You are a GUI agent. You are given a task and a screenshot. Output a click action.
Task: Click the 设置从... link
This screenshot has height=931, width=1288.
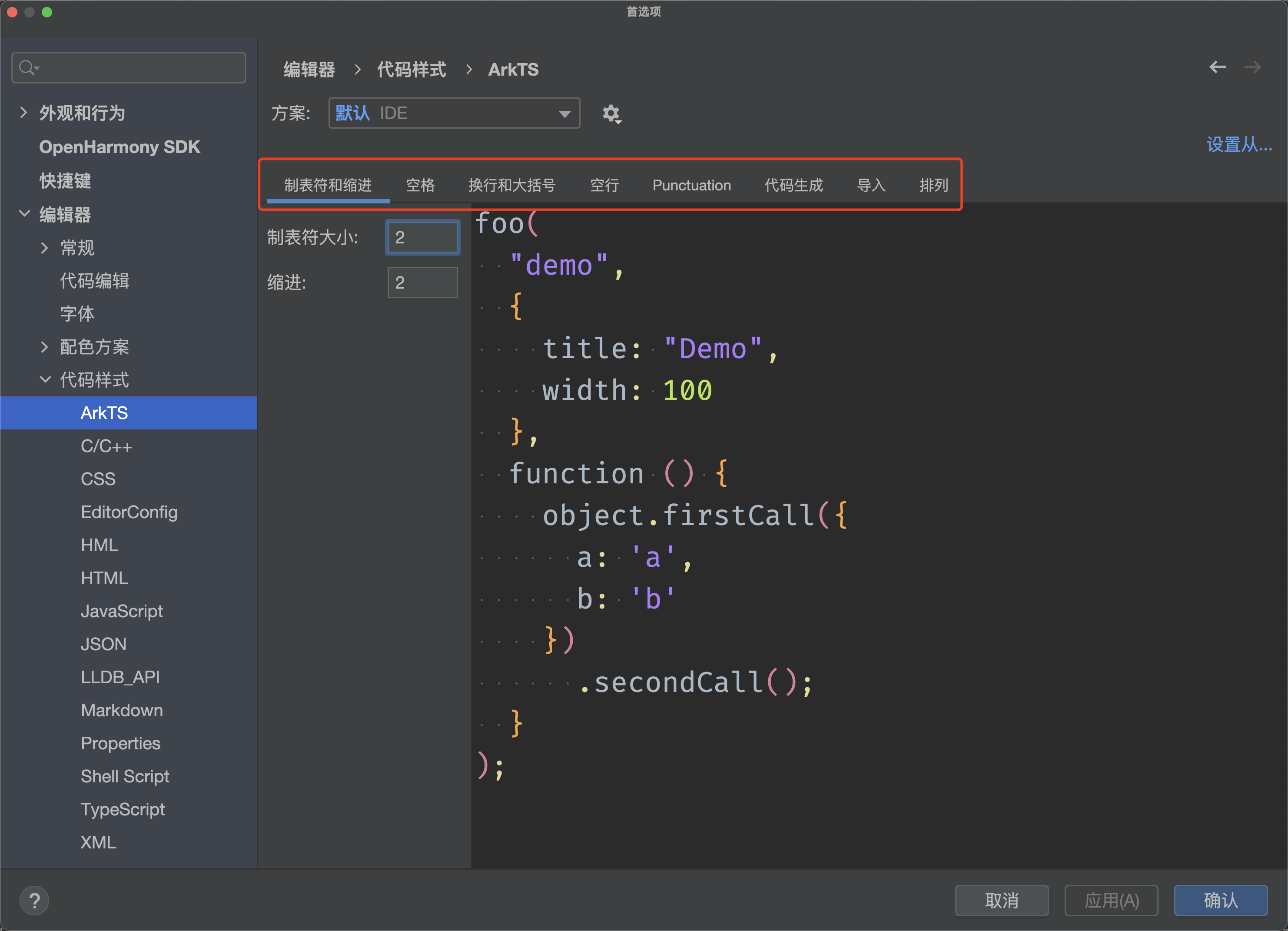[x=1238, y=144]
